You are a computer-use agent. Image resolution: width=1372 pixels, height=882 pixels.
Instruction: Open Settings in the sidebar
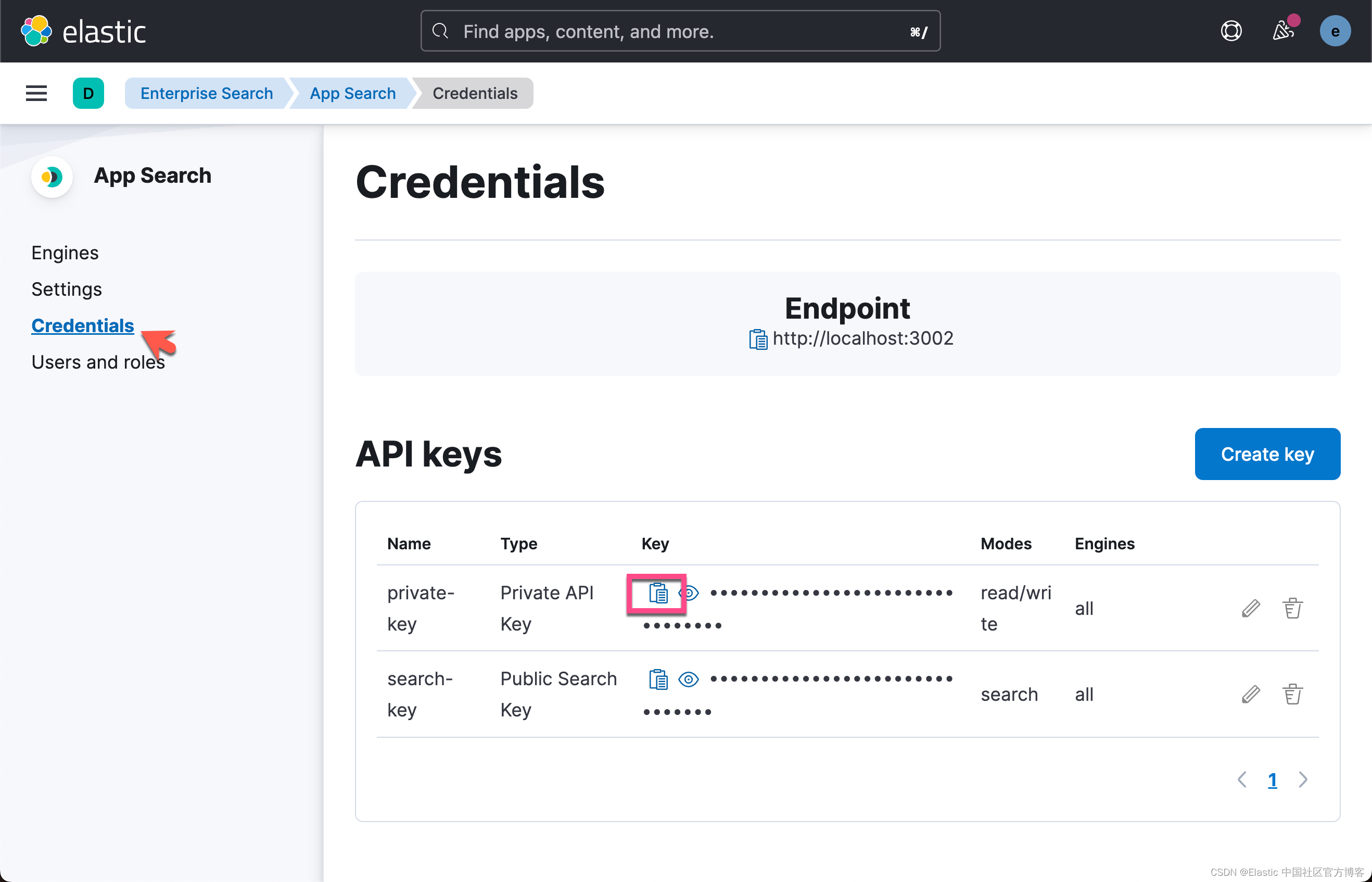tap(67, 289)
